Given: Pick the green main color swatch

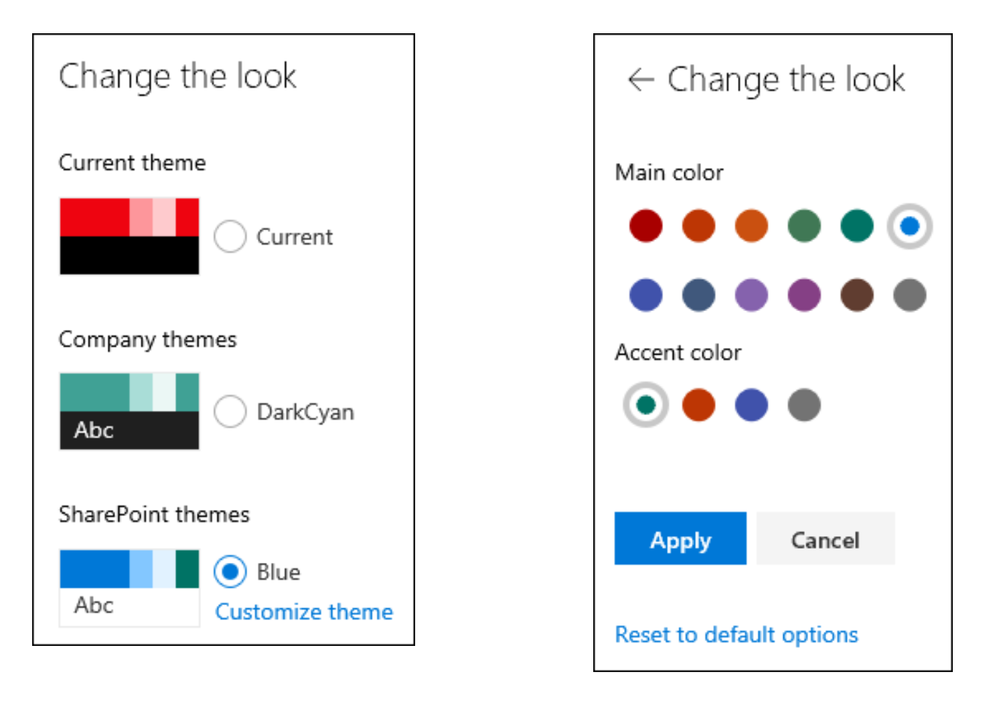Looking at the screenshot, I should pos(804,226).
